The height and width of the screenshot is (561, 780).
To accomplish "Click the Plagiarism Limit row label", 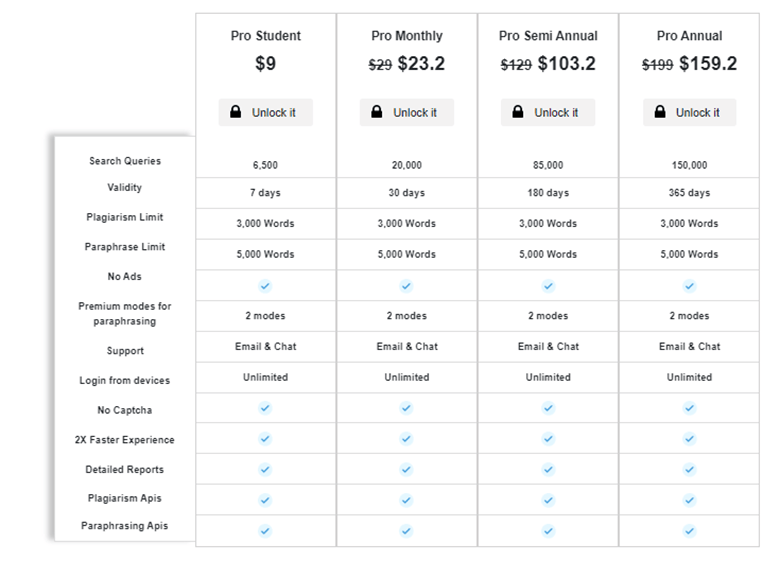I will click(x=125, y=217).
